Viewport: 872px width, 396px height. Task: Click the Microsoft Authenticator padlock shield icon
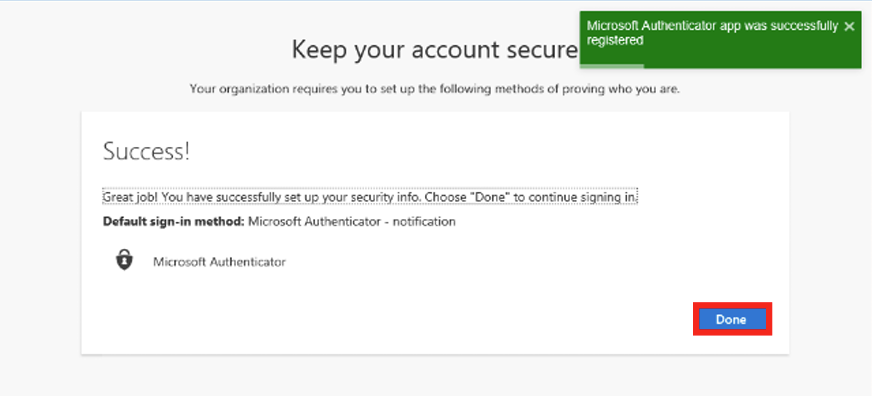(125, 260)
